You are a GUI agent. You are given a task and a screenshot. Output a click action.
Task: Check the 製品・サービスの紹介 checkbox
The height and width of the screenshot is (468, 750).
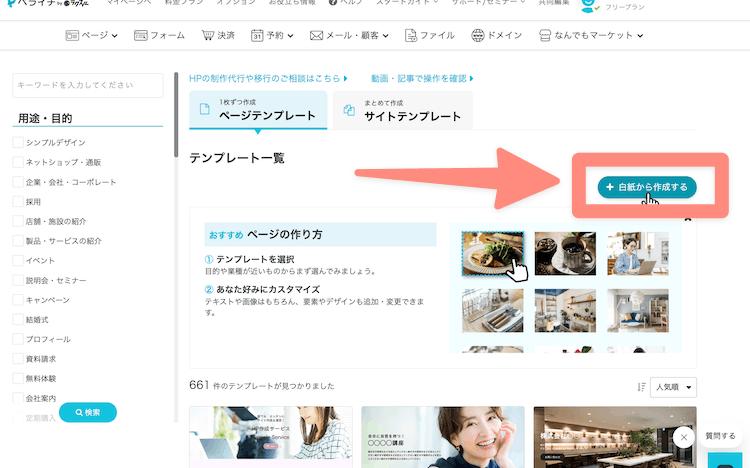point(18,240)
